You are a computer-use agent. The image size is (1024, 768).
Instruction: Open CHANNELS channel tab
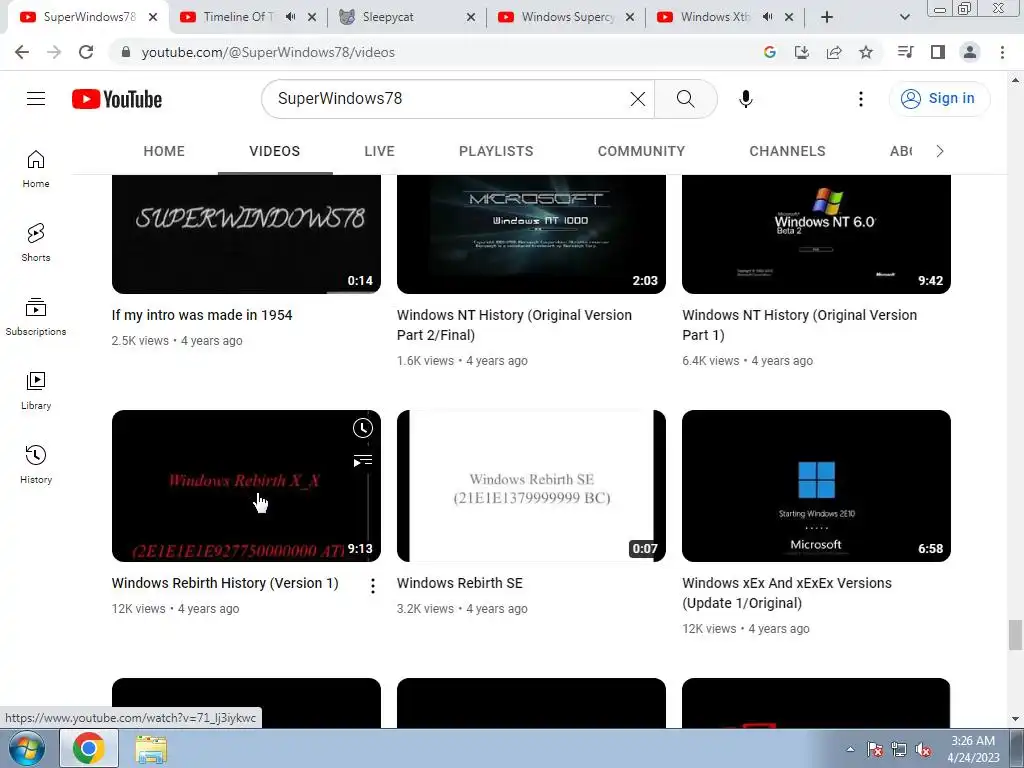click(x=788, y=152)
